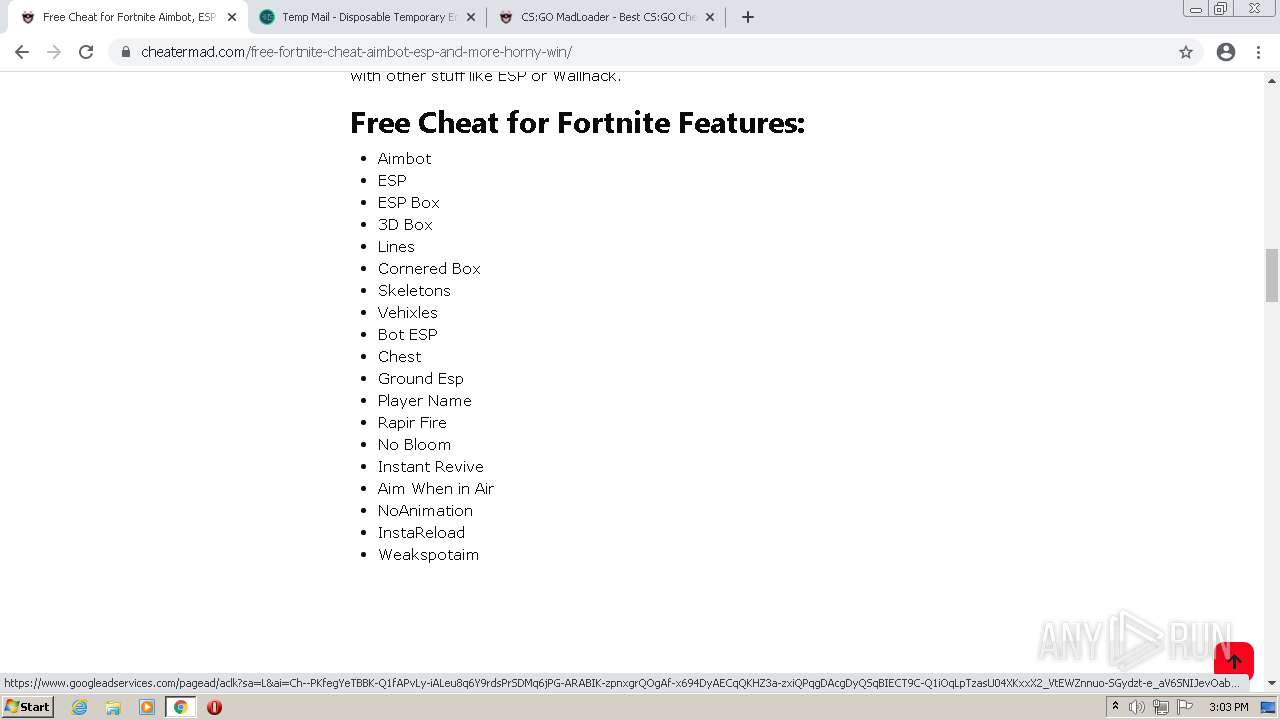1280x720 pixels.
Task: Open a new browser tab
Action: click(747, 17)
